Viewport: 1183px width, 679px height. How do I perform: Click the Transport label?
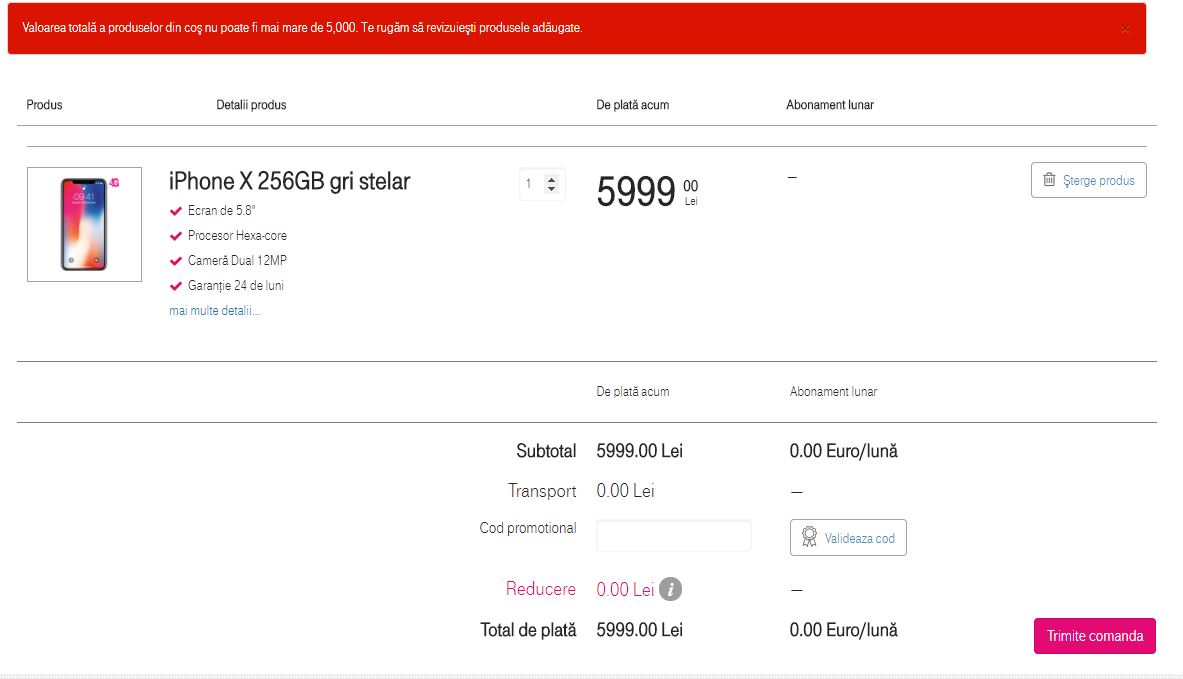(x=542, y=491)
